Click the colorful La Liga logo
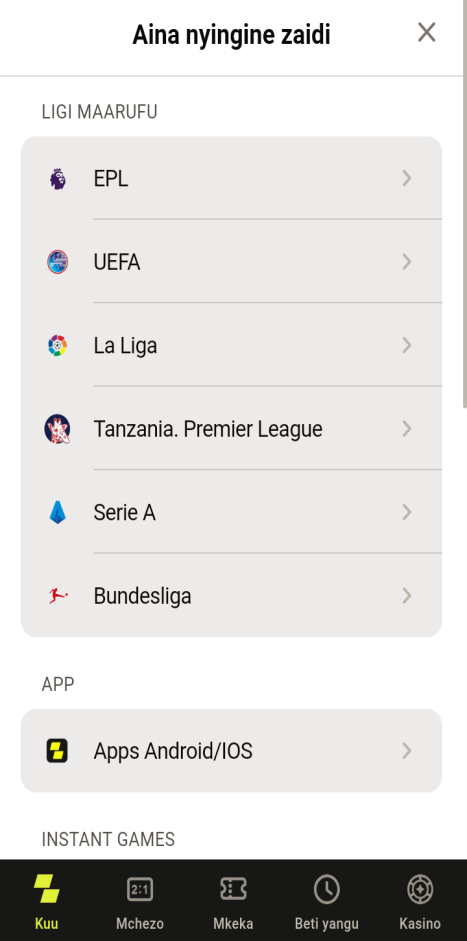The height and width of the screenshot is (941, 467). pos(58,346)
